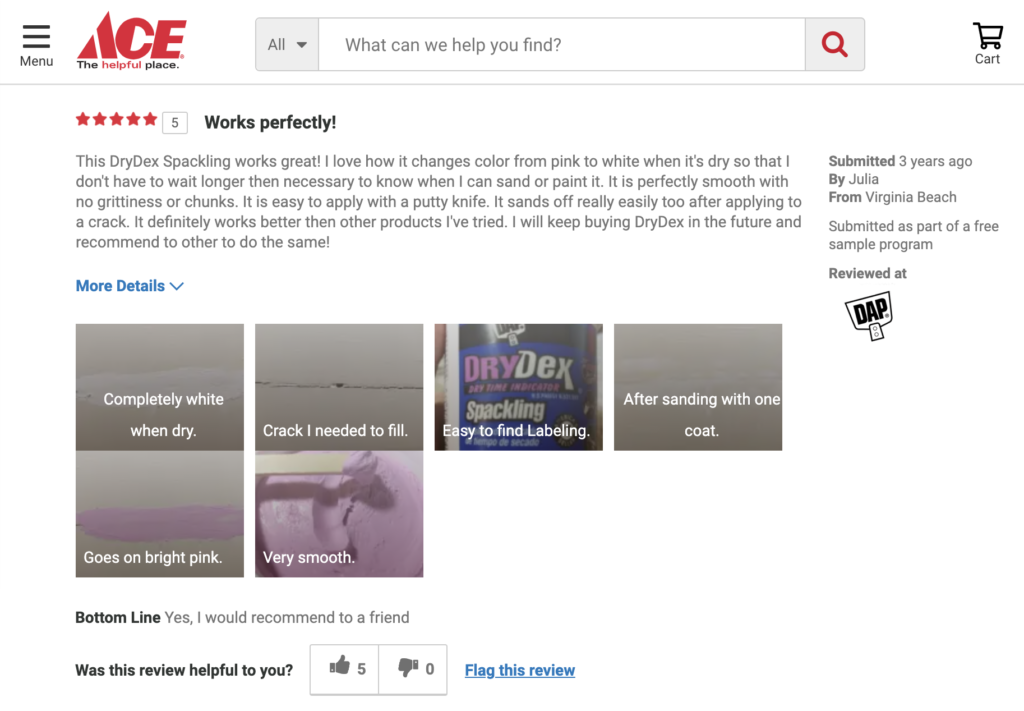Expand the More Details section
The width and height of the screenshot is (1024, 711).
(x=130, y=286)
